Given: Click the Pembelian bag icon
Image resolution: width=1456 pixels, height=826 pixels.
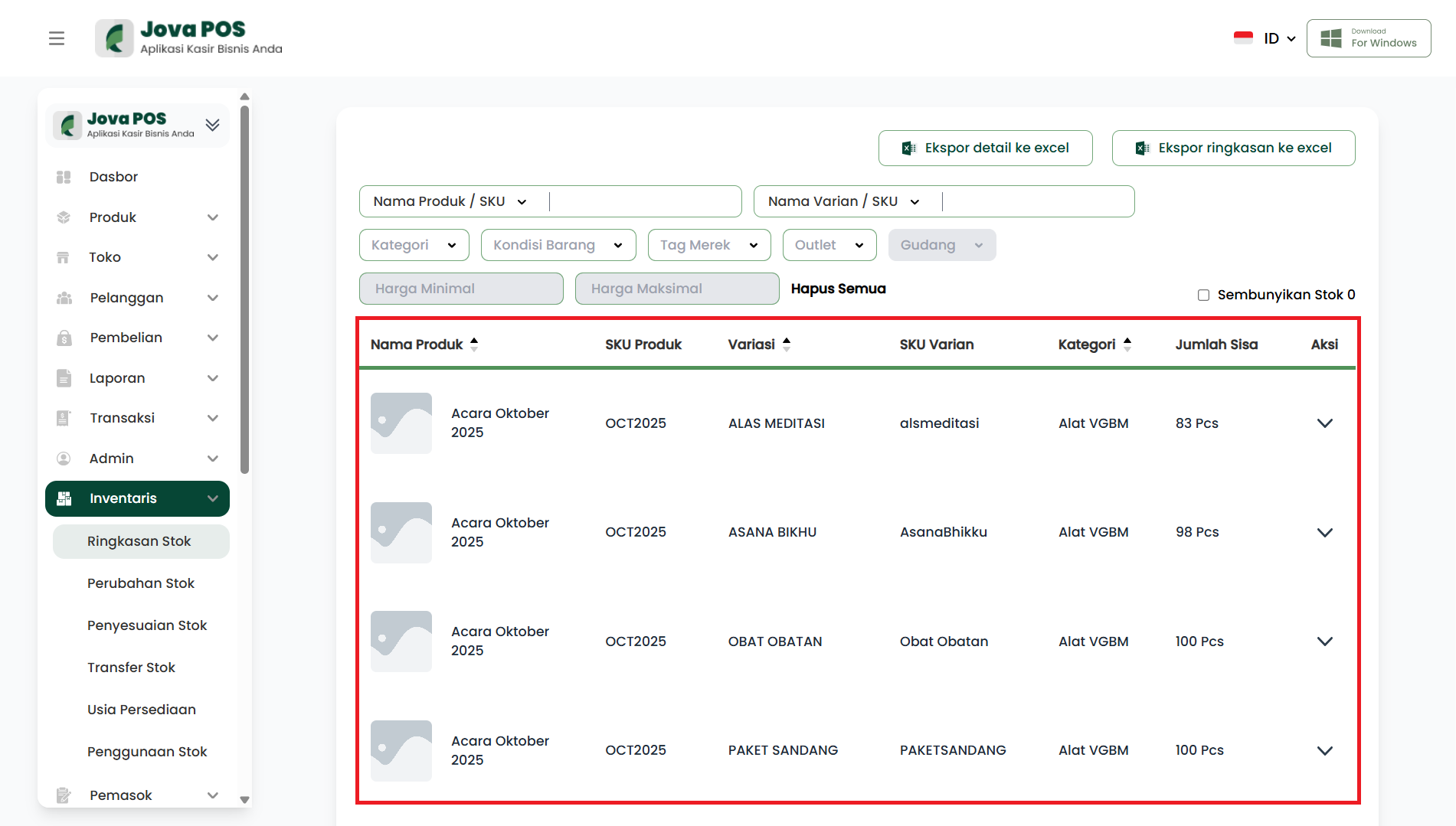Looking at the screenshot, I should point(64,338).
